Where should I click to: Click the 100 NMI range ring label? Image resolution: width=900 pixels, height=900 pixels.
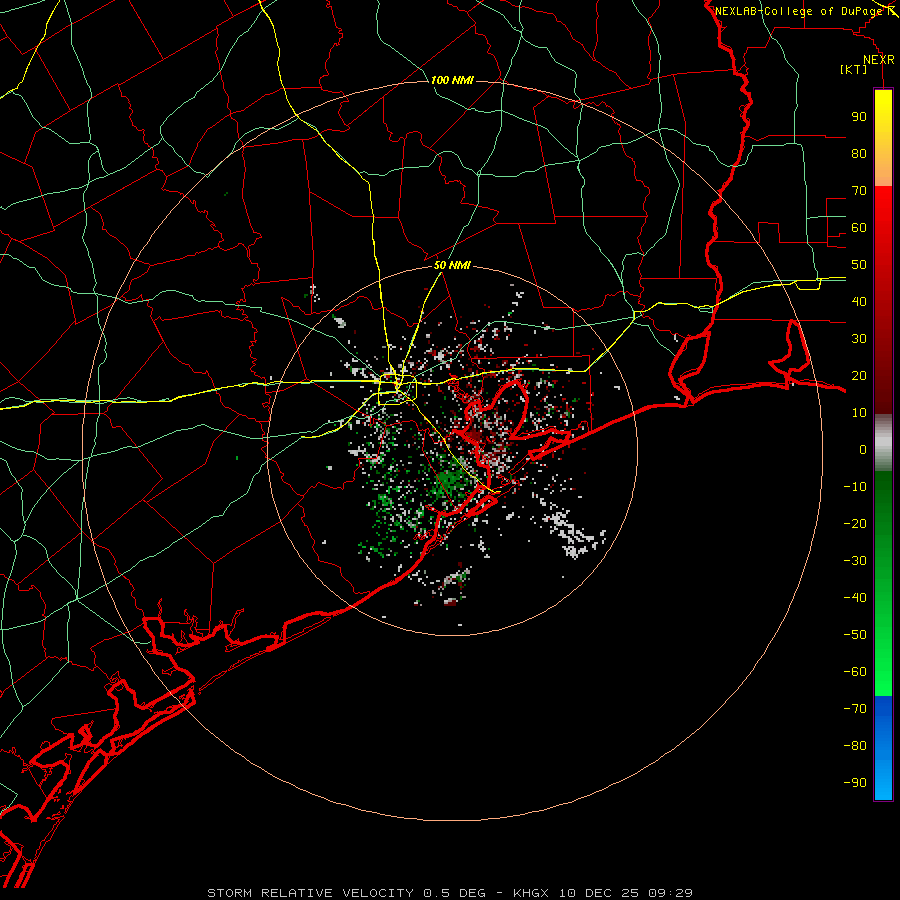(x=452, y=80)
